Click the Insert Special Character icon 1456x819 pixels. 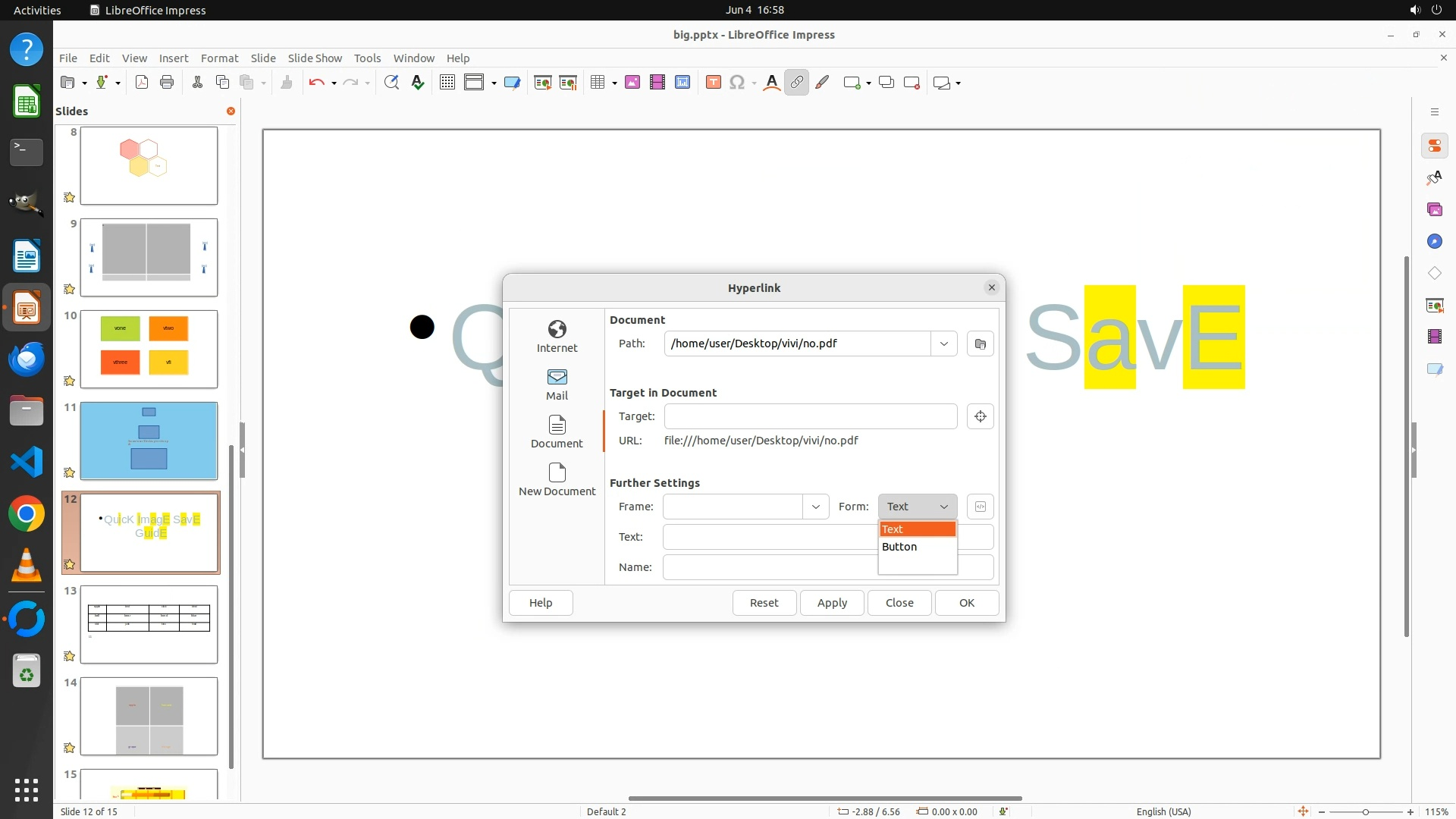click(x=736, y=83)
